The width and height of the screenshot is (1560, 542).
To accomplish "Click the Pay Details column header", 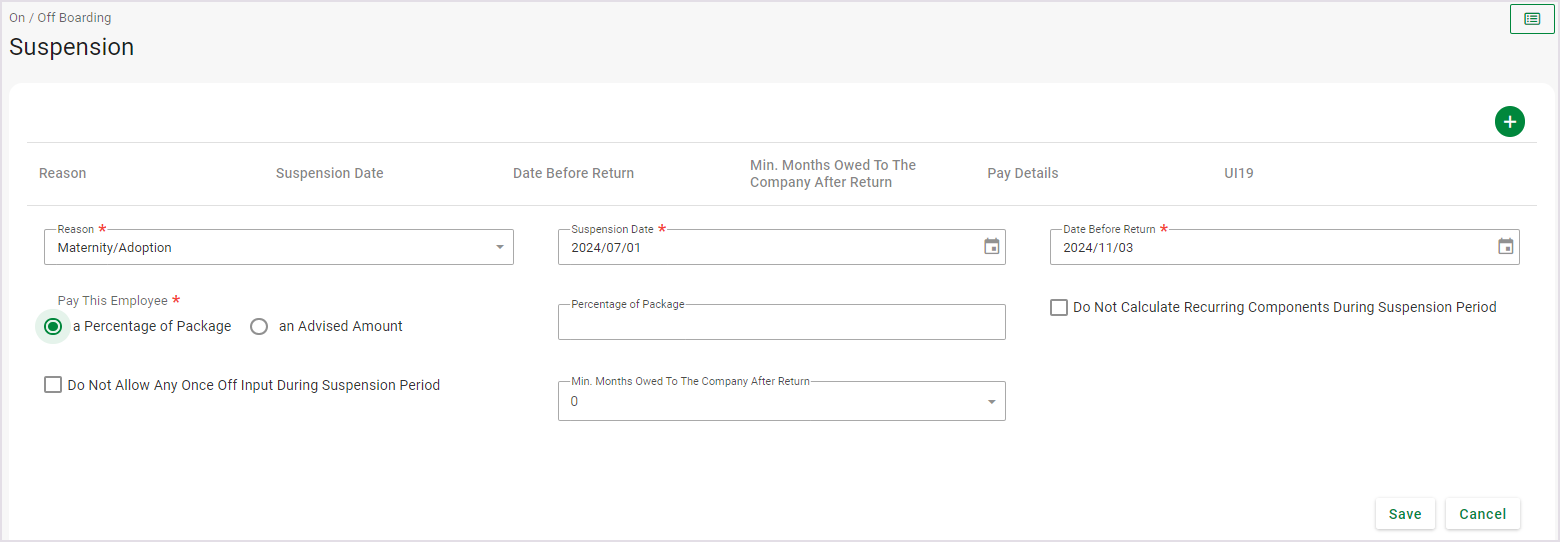I will coord(1022,173).
